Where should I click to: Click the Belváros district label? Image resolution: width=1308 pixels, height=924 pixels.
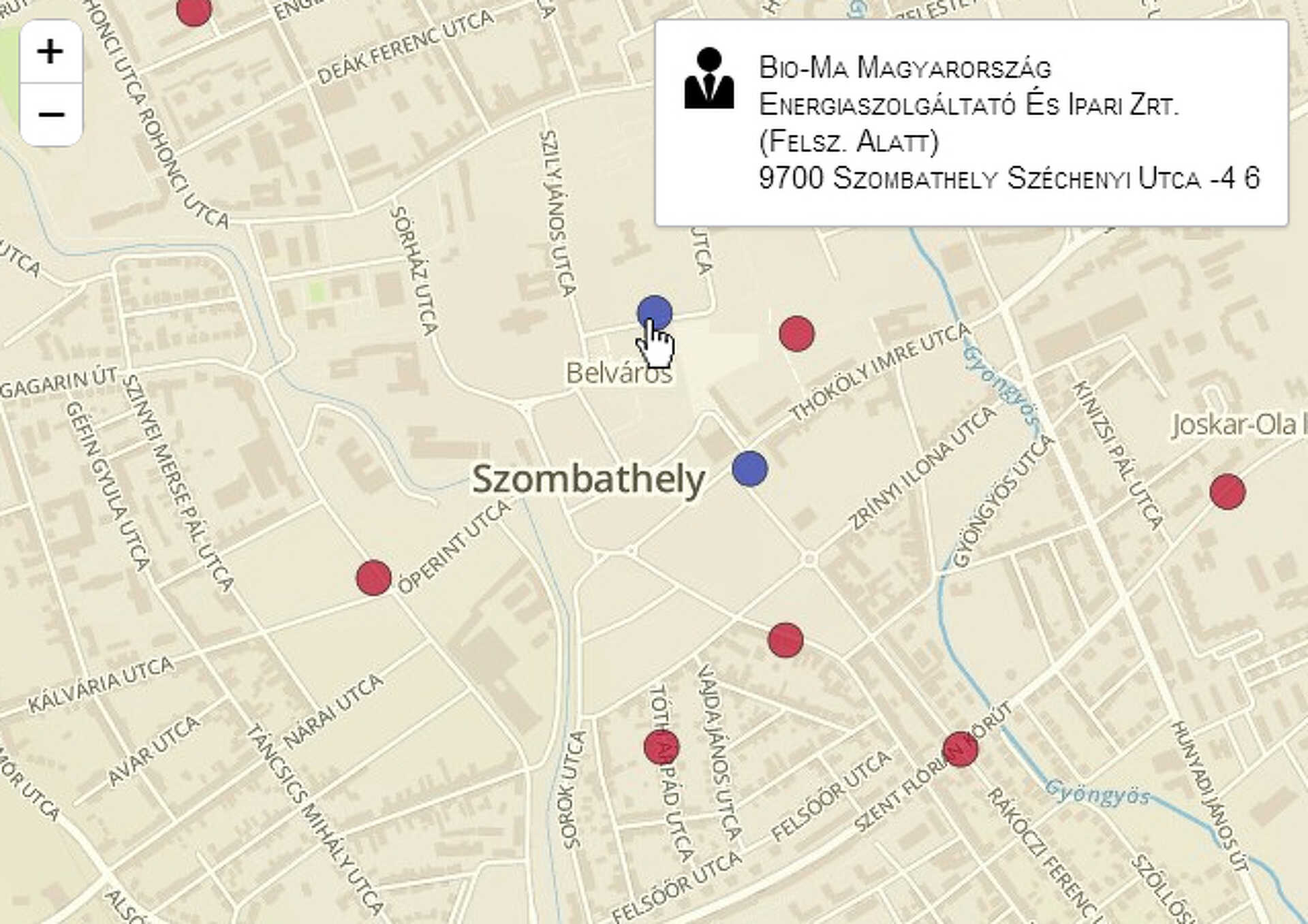point(619,373)
